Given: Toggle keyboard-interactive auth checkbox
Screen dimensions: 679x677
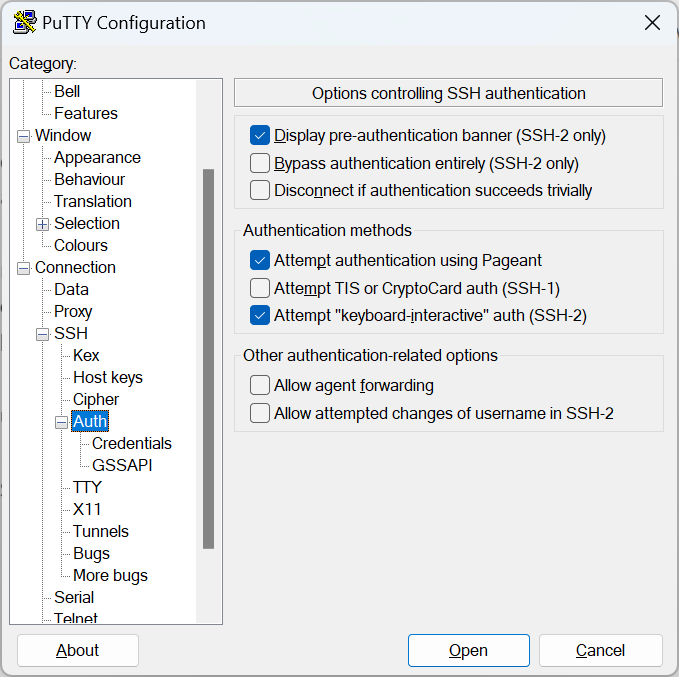Looking at the screenshot, I should point(261,315).
